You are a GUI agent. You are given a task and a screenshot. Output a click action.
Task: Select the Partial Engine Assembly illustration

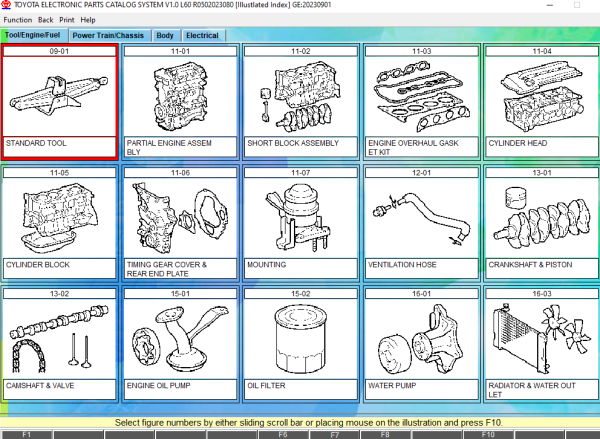click(x=180, y=97)
